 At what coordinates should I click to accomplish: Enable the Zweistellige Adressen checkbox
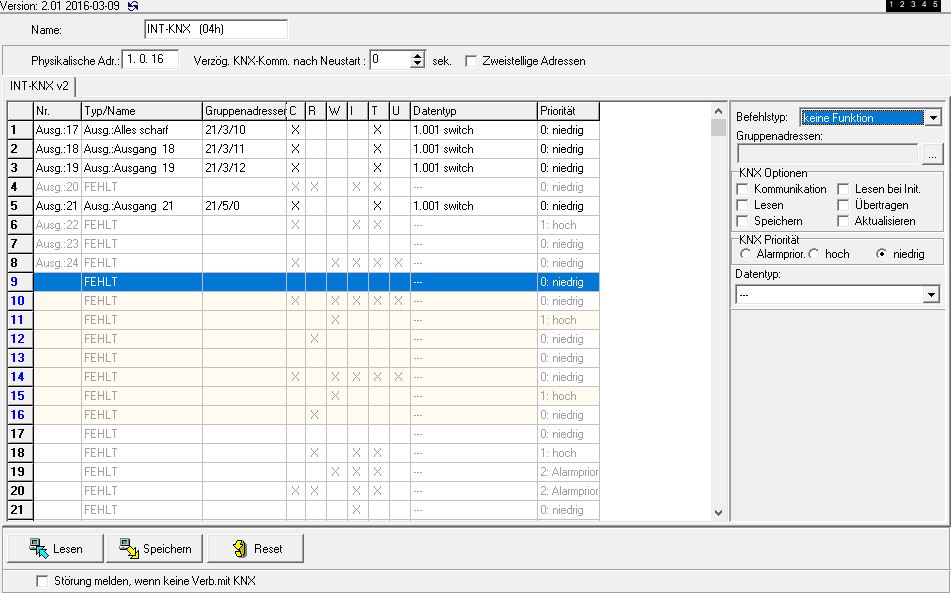pyautogui.click(x=472, y=61)
